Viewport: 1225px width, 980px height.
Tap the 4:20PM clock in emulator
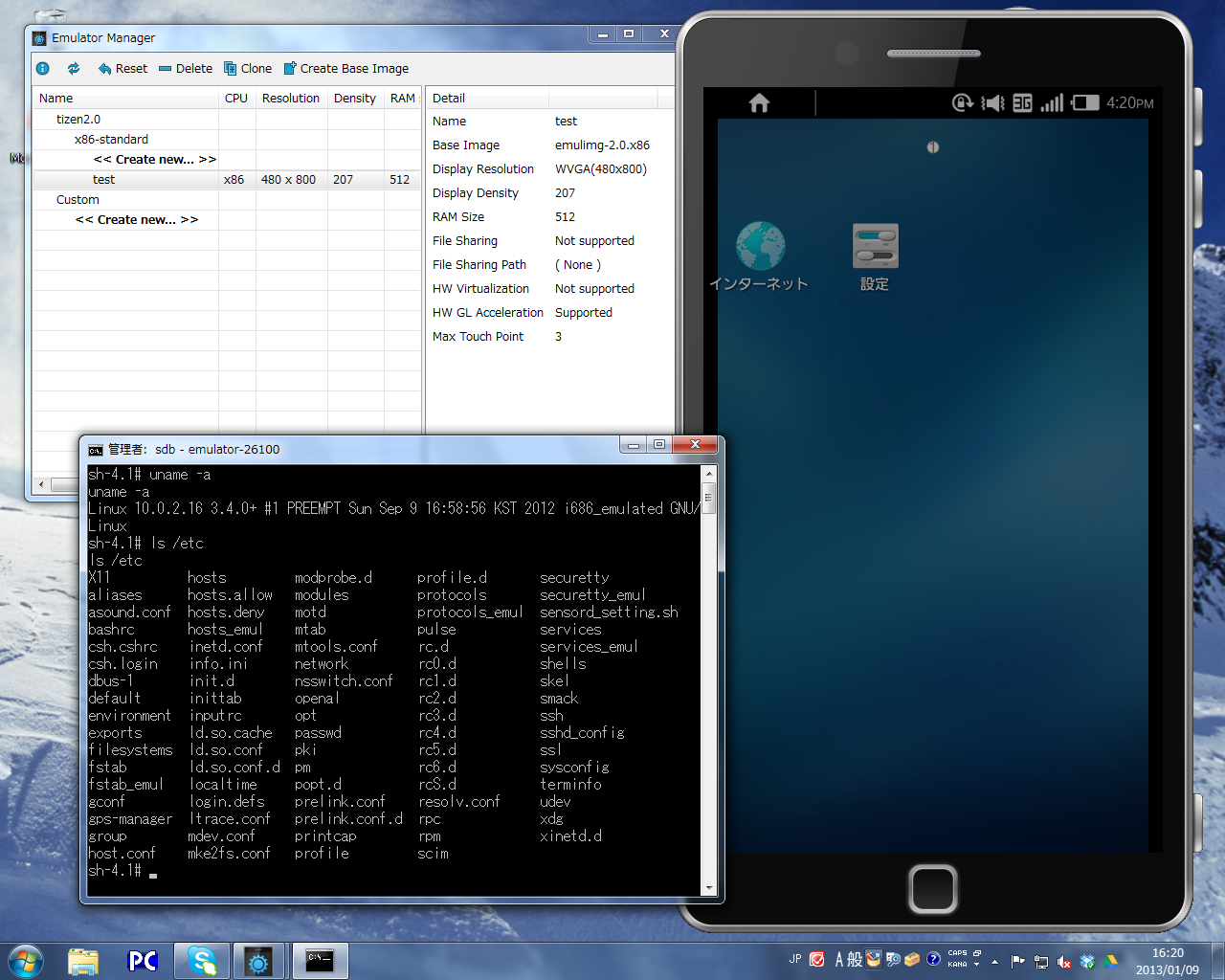[x=1130, y=102]
